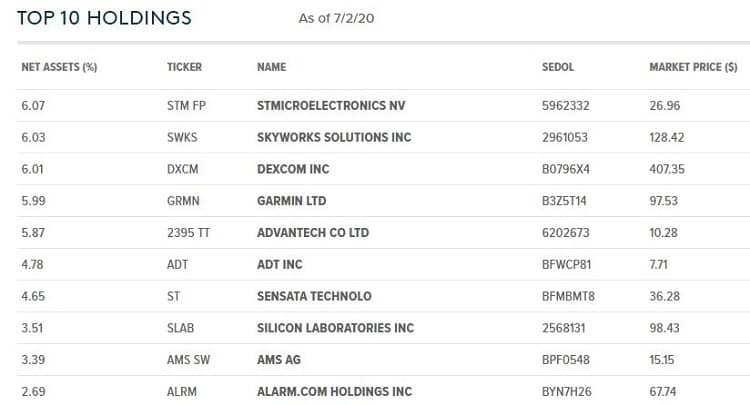This screenshot has height=405, width=750.
Task: Sort by TICKER column header
Action: pos(184,67)
